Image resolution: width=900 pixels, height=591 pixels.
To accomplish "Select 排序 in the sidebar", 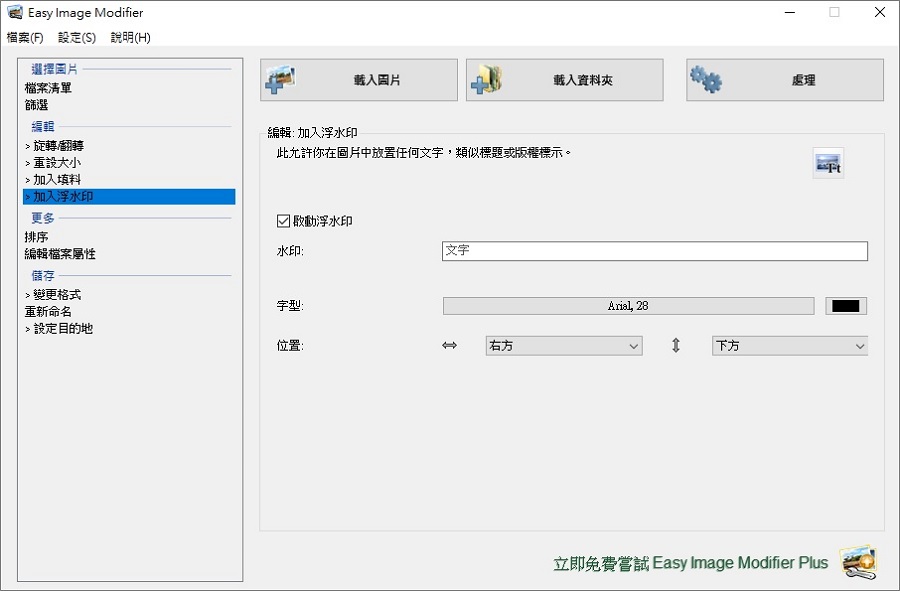I will (x=37, y=237).
